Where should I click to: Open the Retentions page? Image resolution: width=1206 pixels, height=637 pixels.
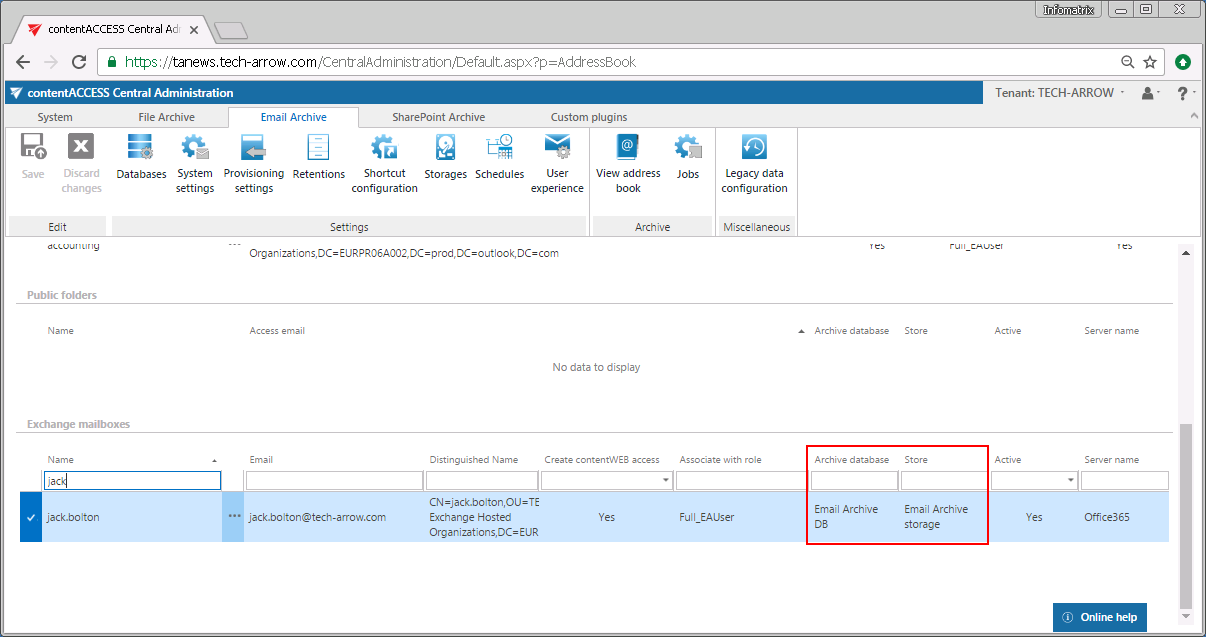[x=318, y=158]
